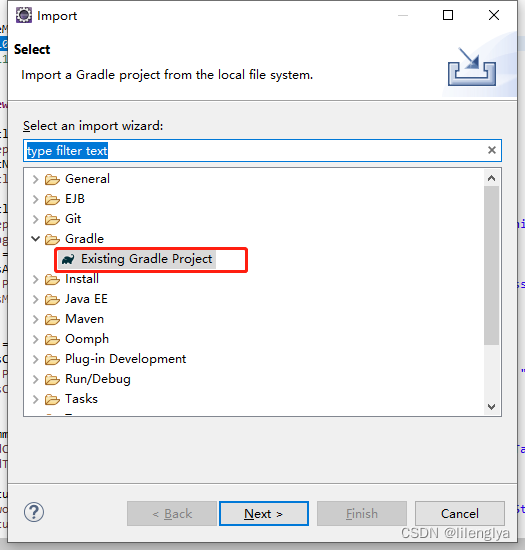Click the Gradle elephant icon
The image size is (525, 550).
tap(68, 259)
